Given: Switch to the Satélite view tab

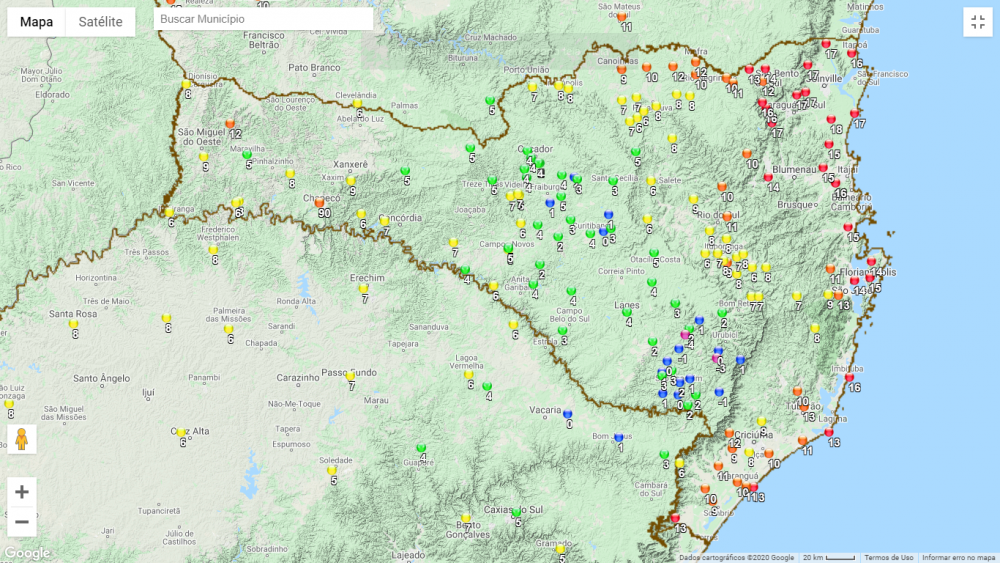Looking at the screenshot, I should tap(100, 22).
